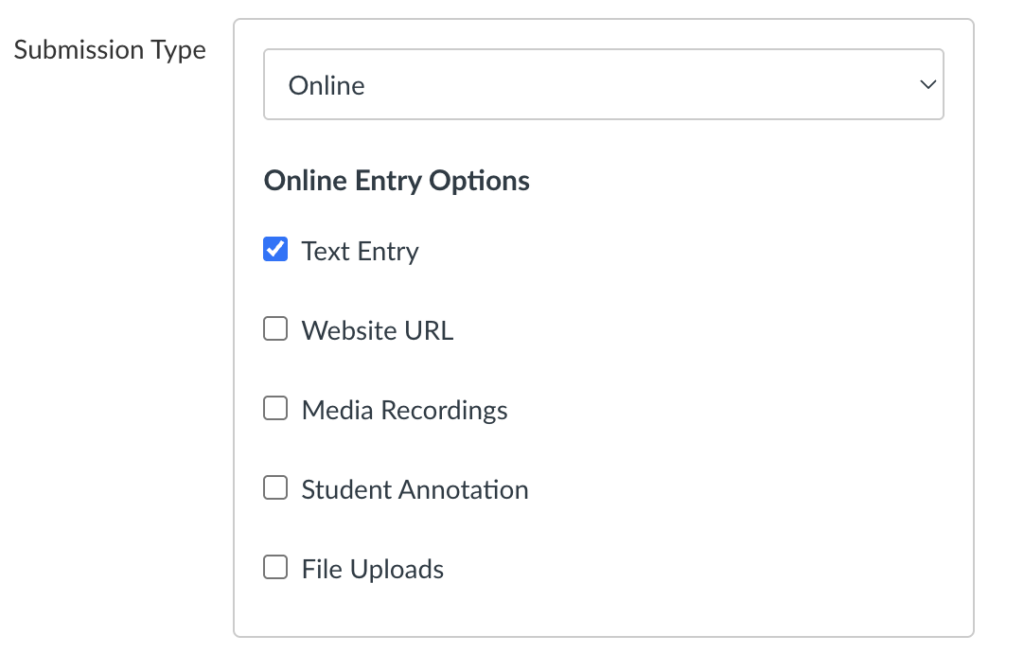Click the 'Student Annotation' label text
Viewport: 1024px width, 671px height.
(x=415, y=490)
